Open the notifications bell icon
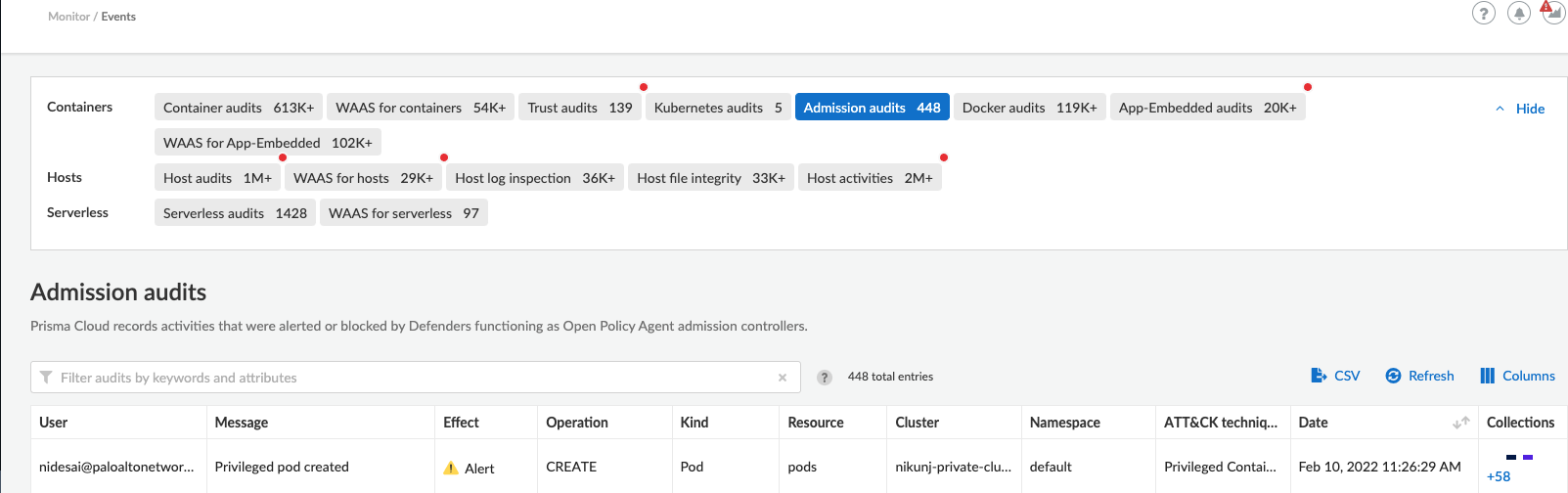Screen dimensions: 1568x493 (x=1518, y=14)
